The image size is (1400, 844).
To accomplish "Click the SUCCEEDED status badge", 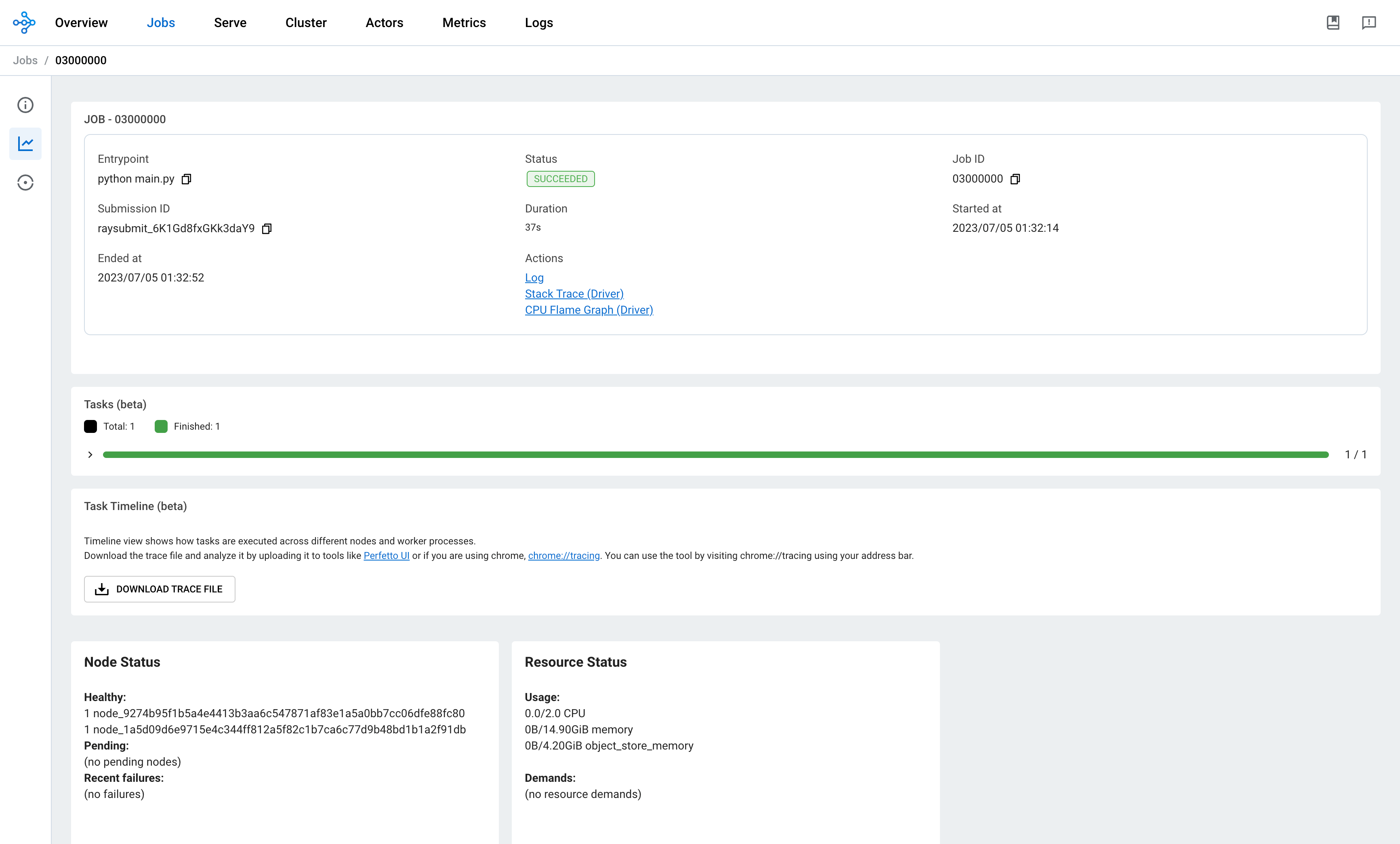I will tap(560, 178).
